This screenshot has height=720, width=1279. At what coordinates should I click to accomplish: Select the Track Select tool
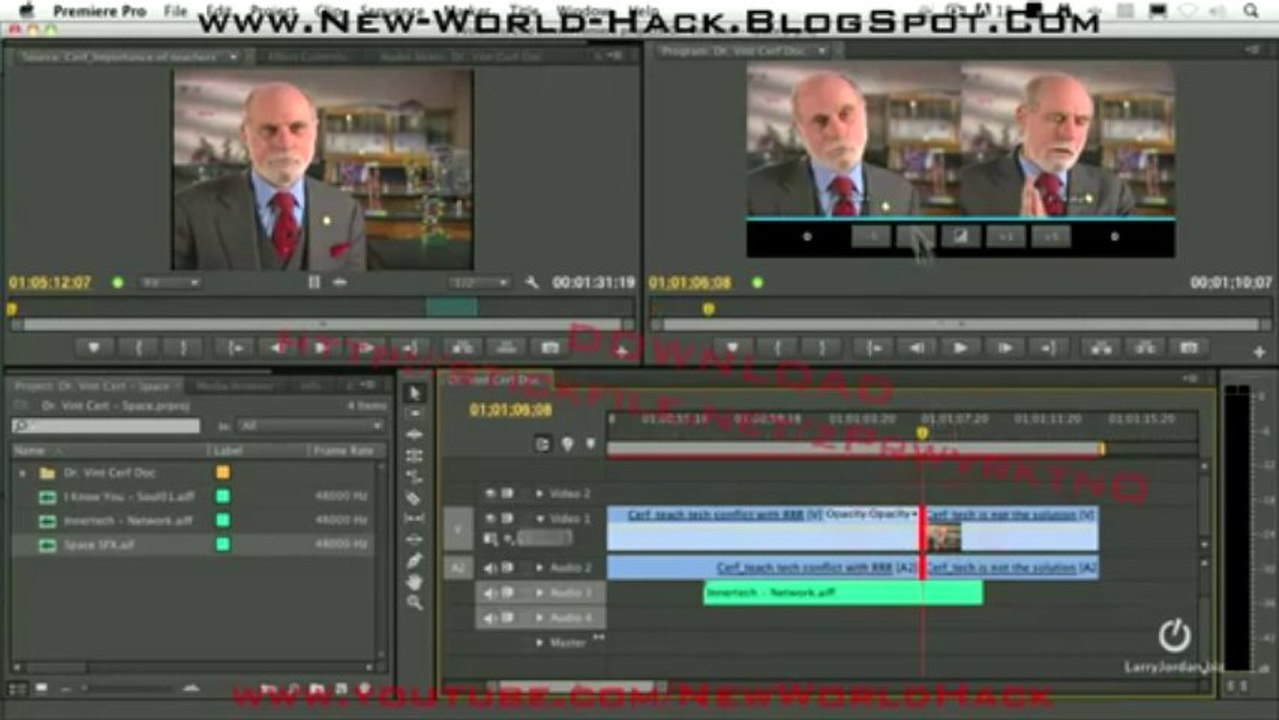pos(415,414)
